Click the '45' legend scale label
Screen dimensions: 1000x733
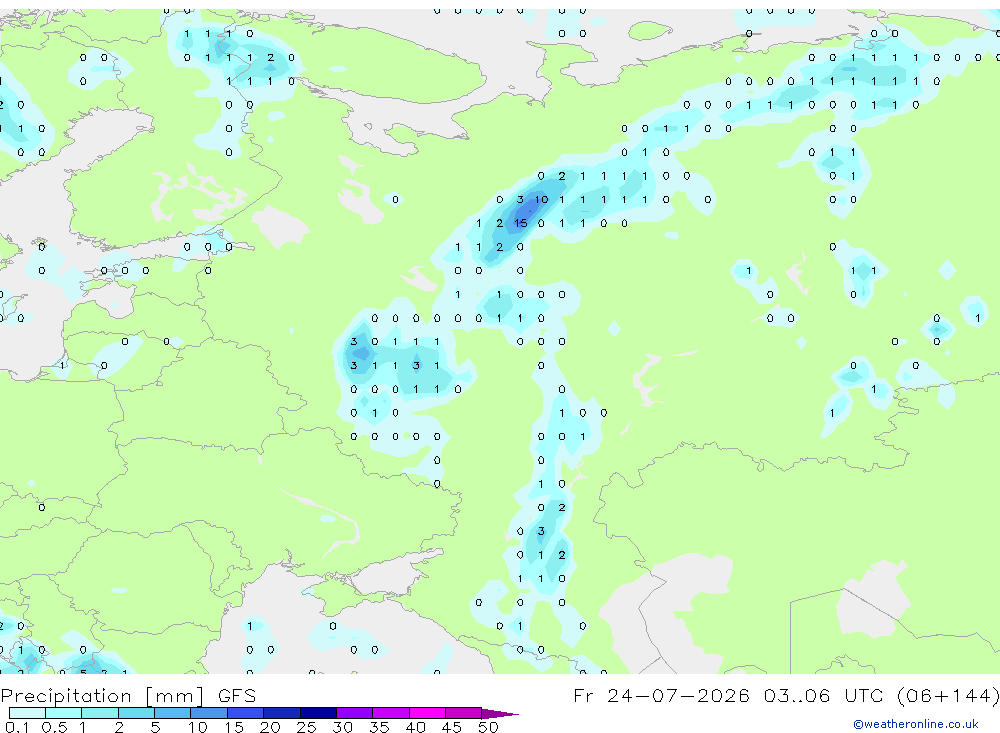pos(452,727)
